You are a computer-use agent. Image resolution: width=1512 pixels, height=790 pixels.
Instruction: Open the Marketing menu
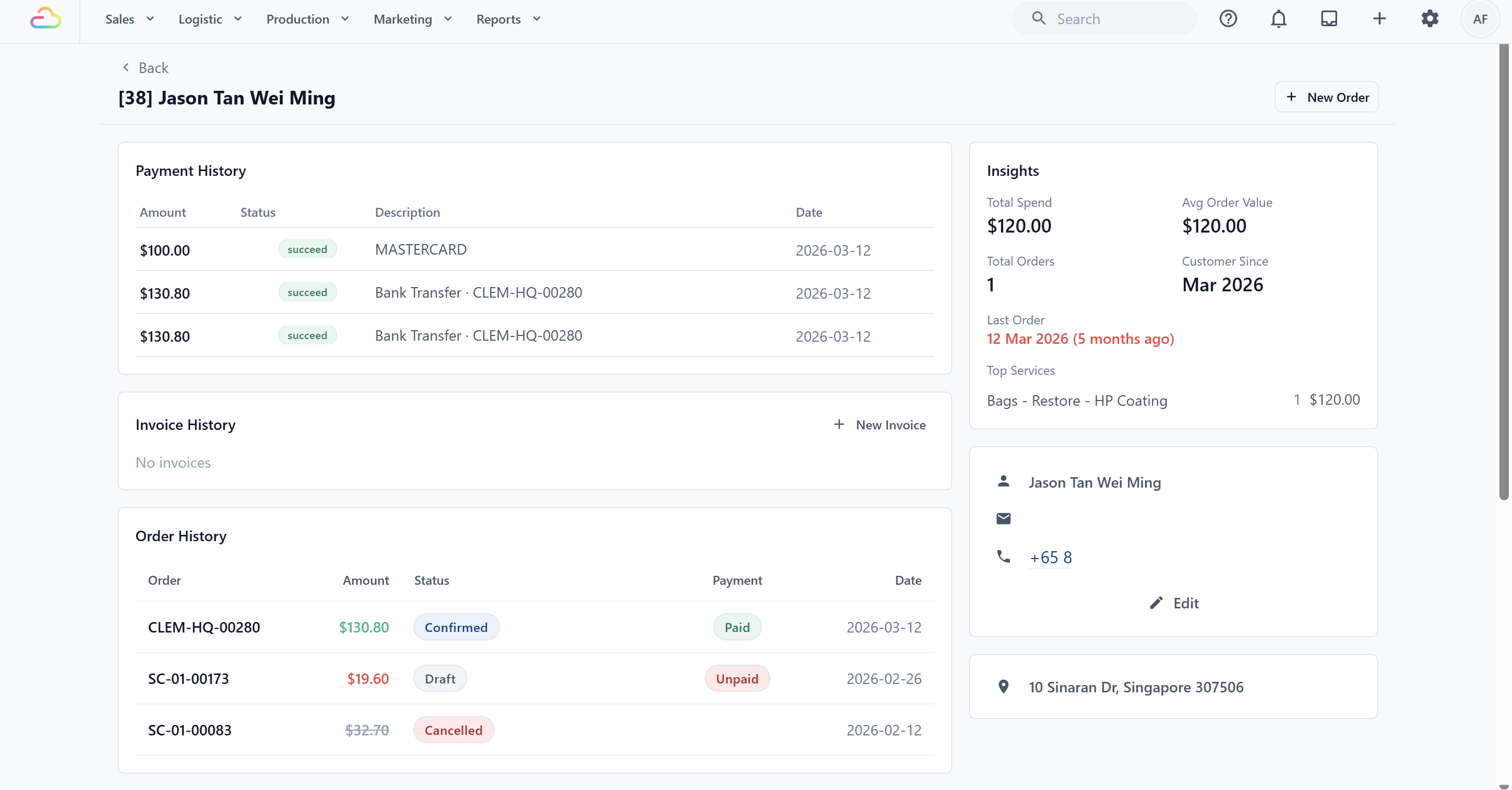tap(413, 19)
